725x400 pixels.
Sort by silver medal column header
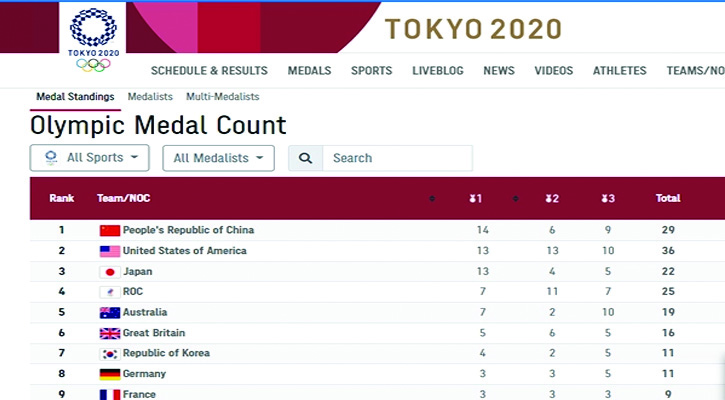click(x=551, y=198)
